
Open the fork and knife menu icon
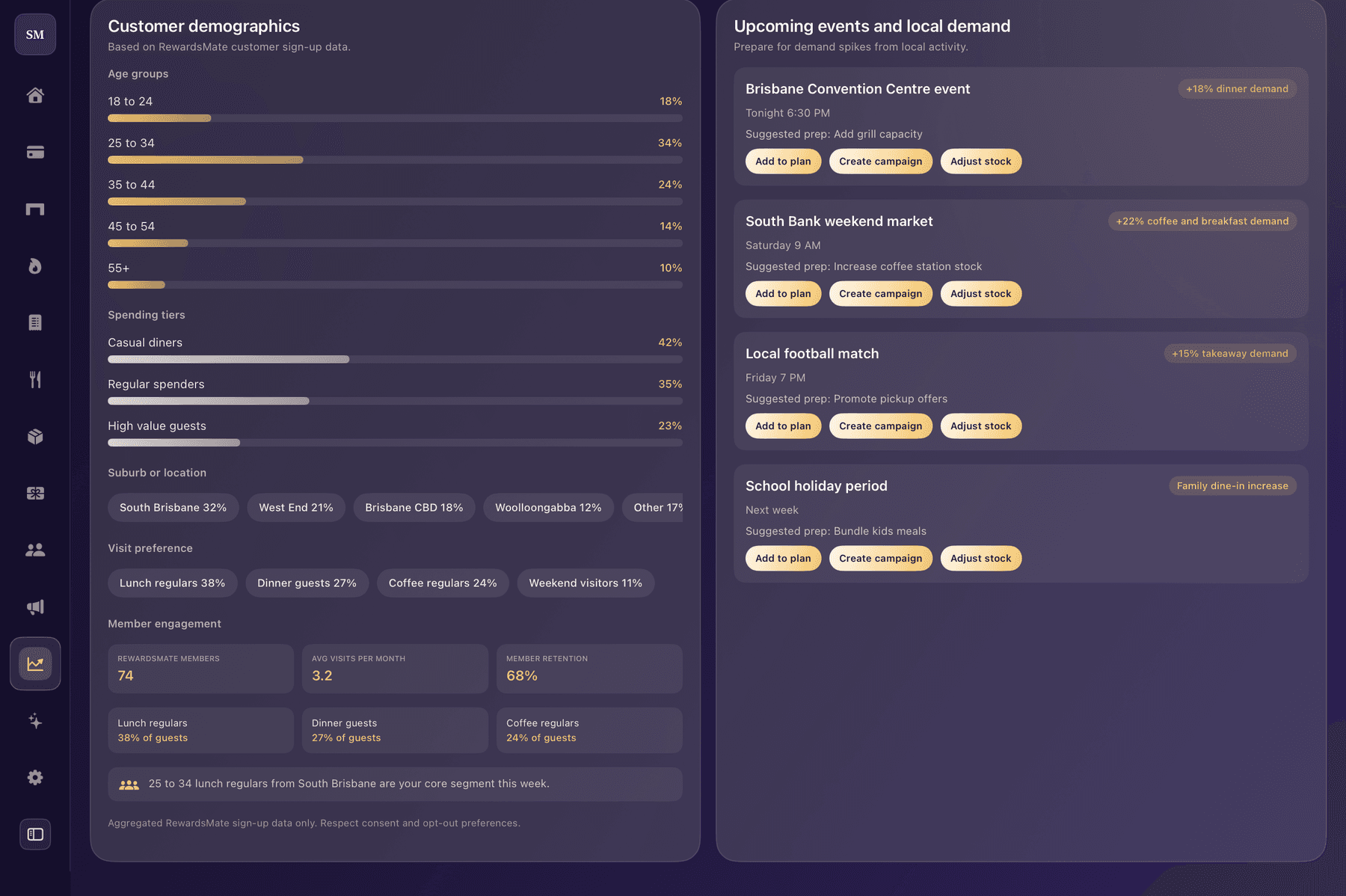click(x=35, y=380)
